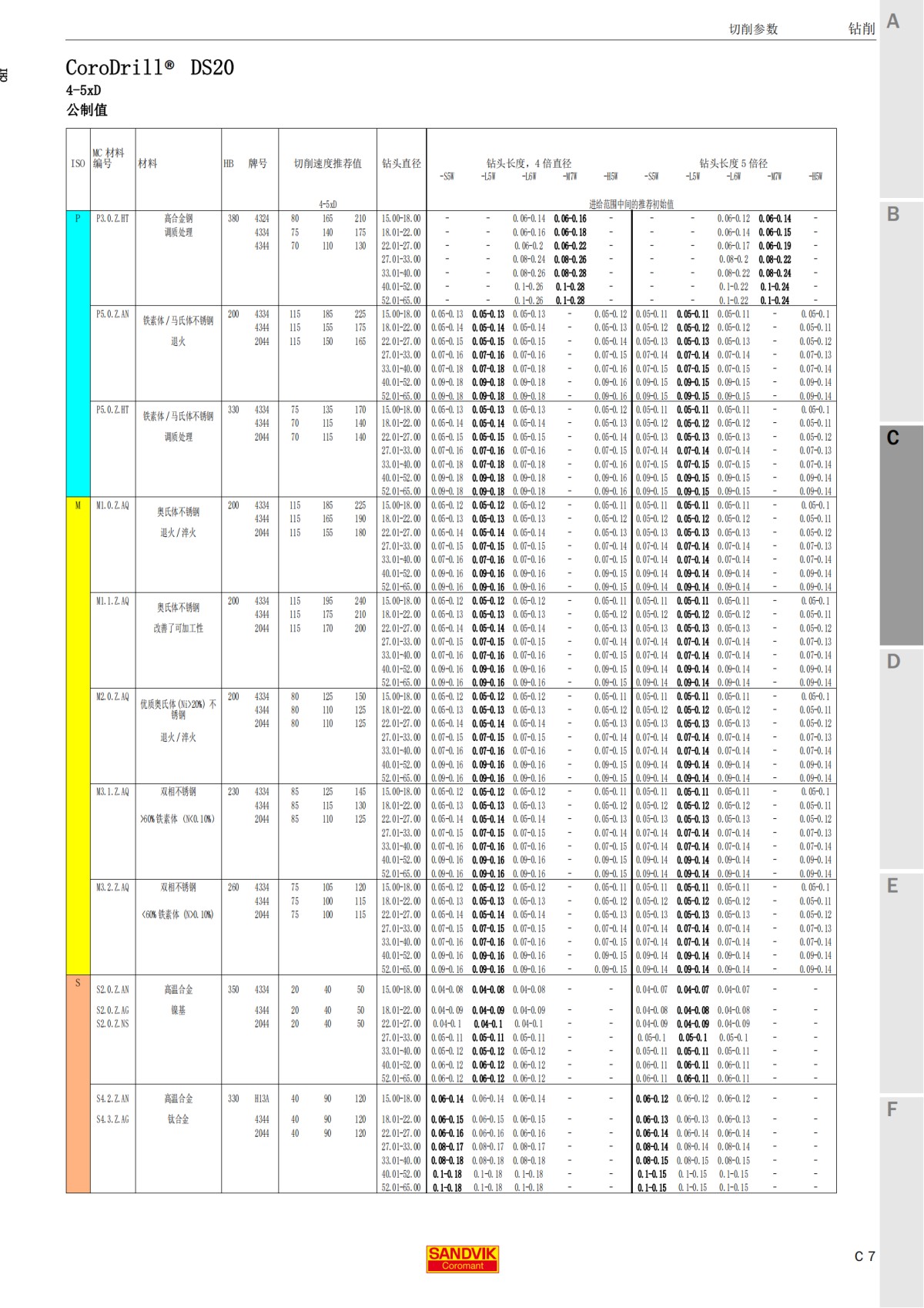Select material code P3.0.Z.HT
This screenshot has width=924, height=1308.
pyautogui.click(x=112, y=219)
